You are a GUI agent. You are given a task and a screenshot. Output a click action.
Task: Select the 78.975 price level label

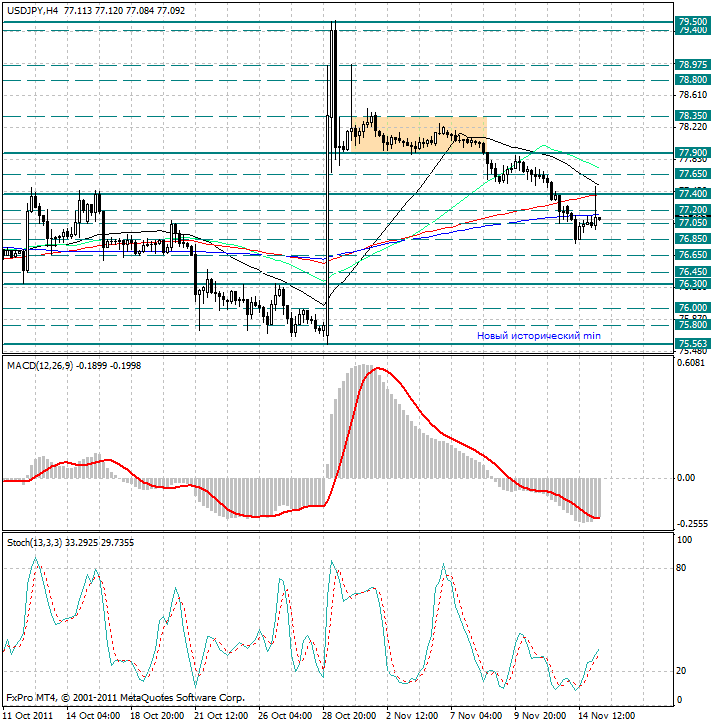pyautogui.click(x=693, y=65)
